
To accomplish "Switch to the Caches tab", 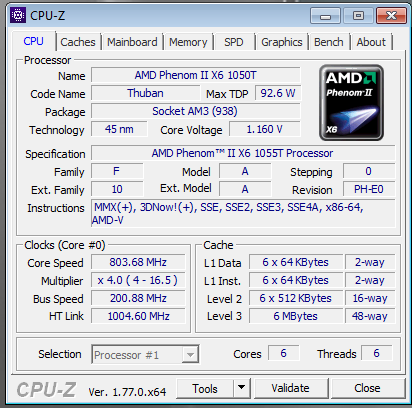I will pos(78,42).
